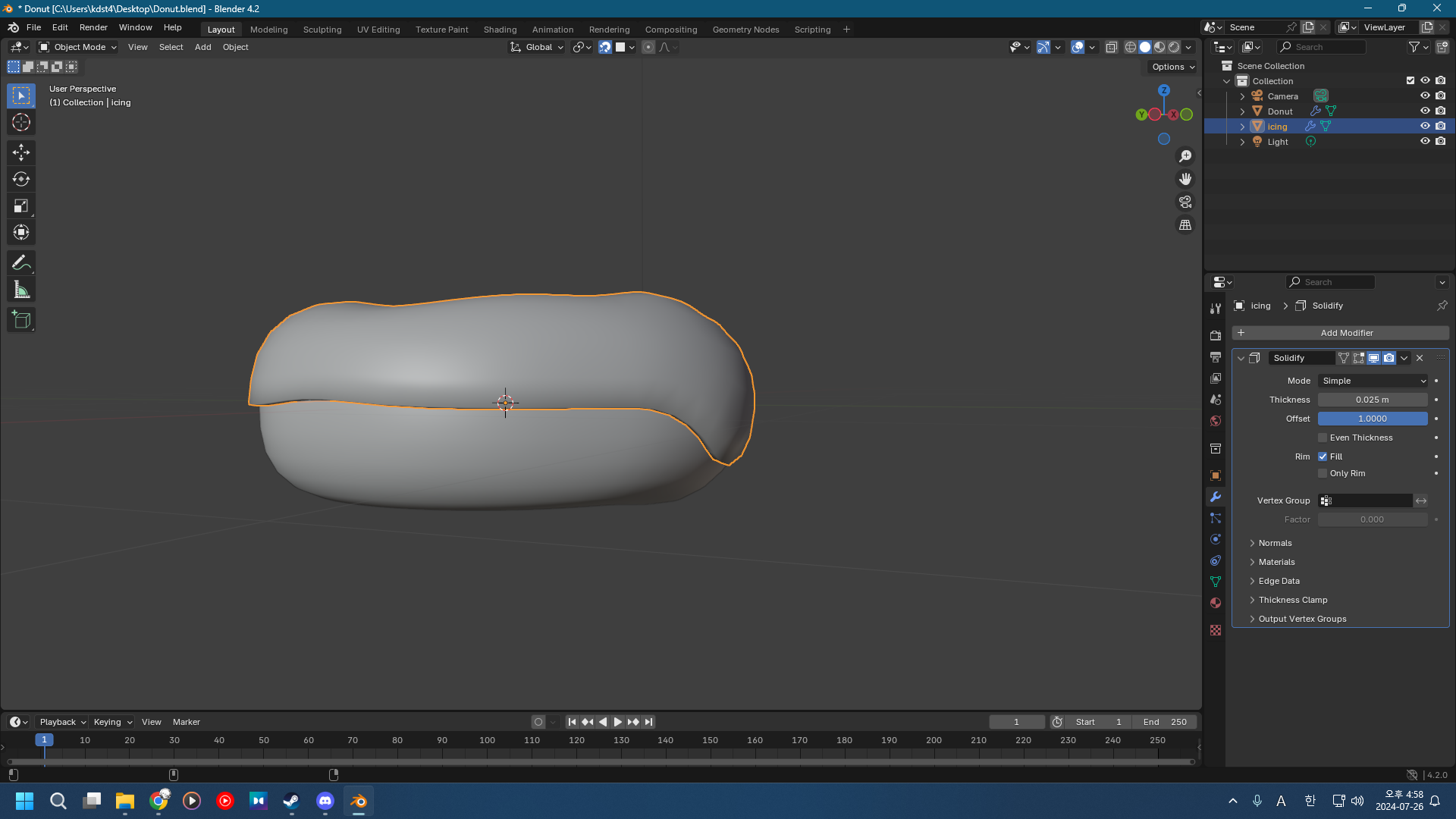
Task: Open the Playback dropdown in timeline
Action: pos(61,722)
